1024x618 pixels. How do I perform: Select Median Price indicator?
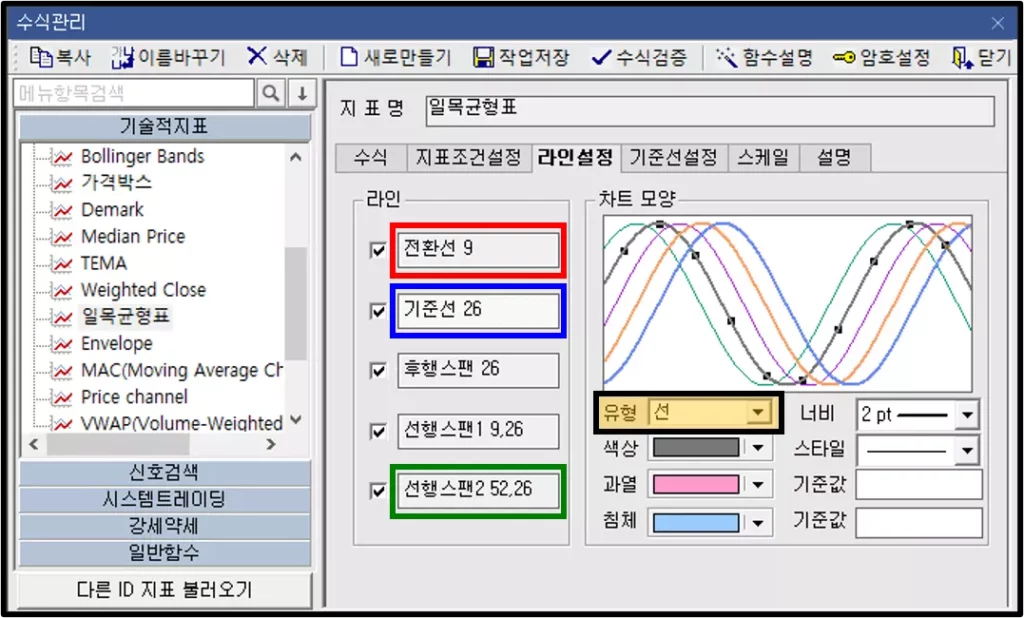tap(133, 236)
